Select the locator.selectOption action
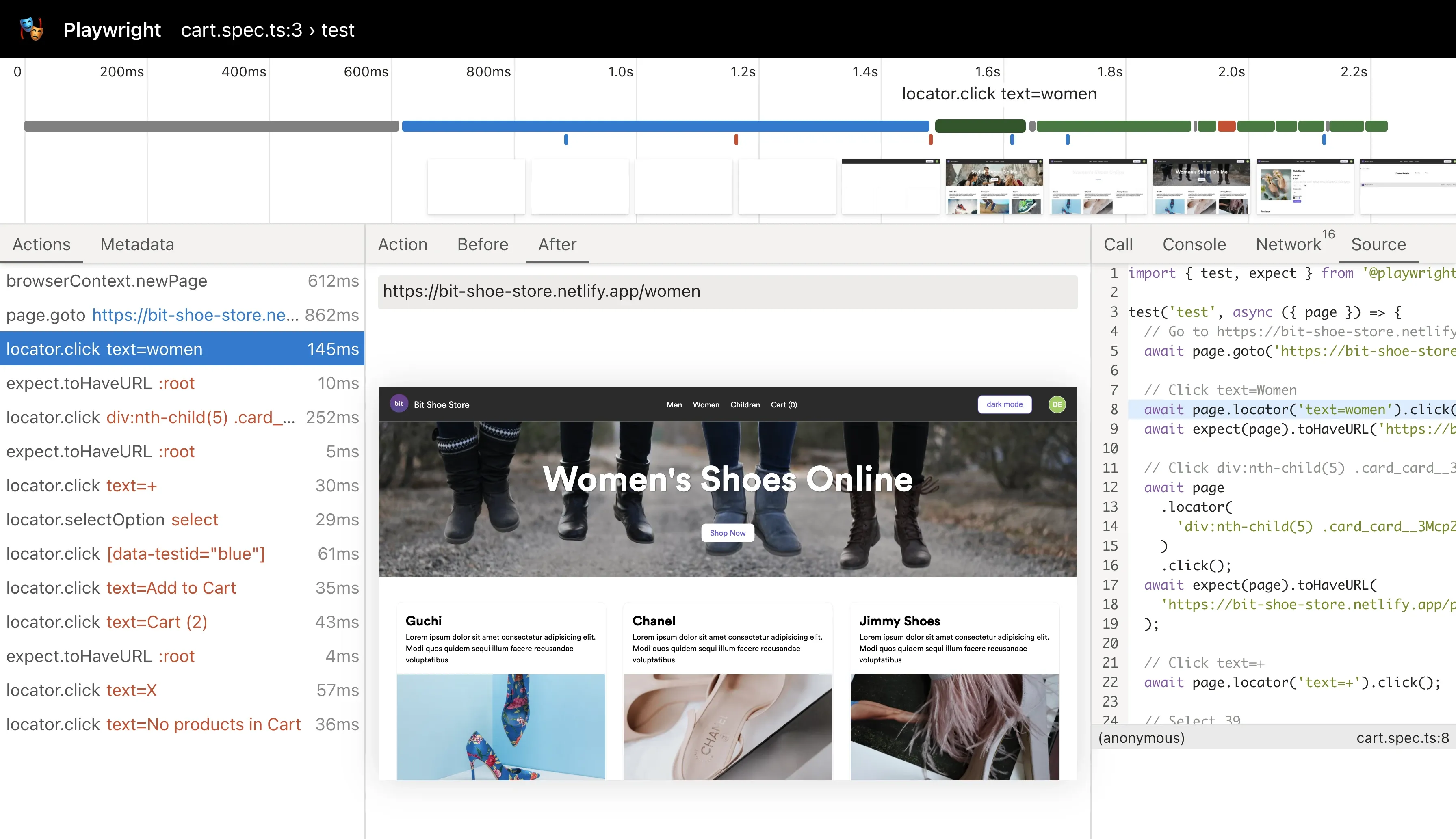 [113, 519]
